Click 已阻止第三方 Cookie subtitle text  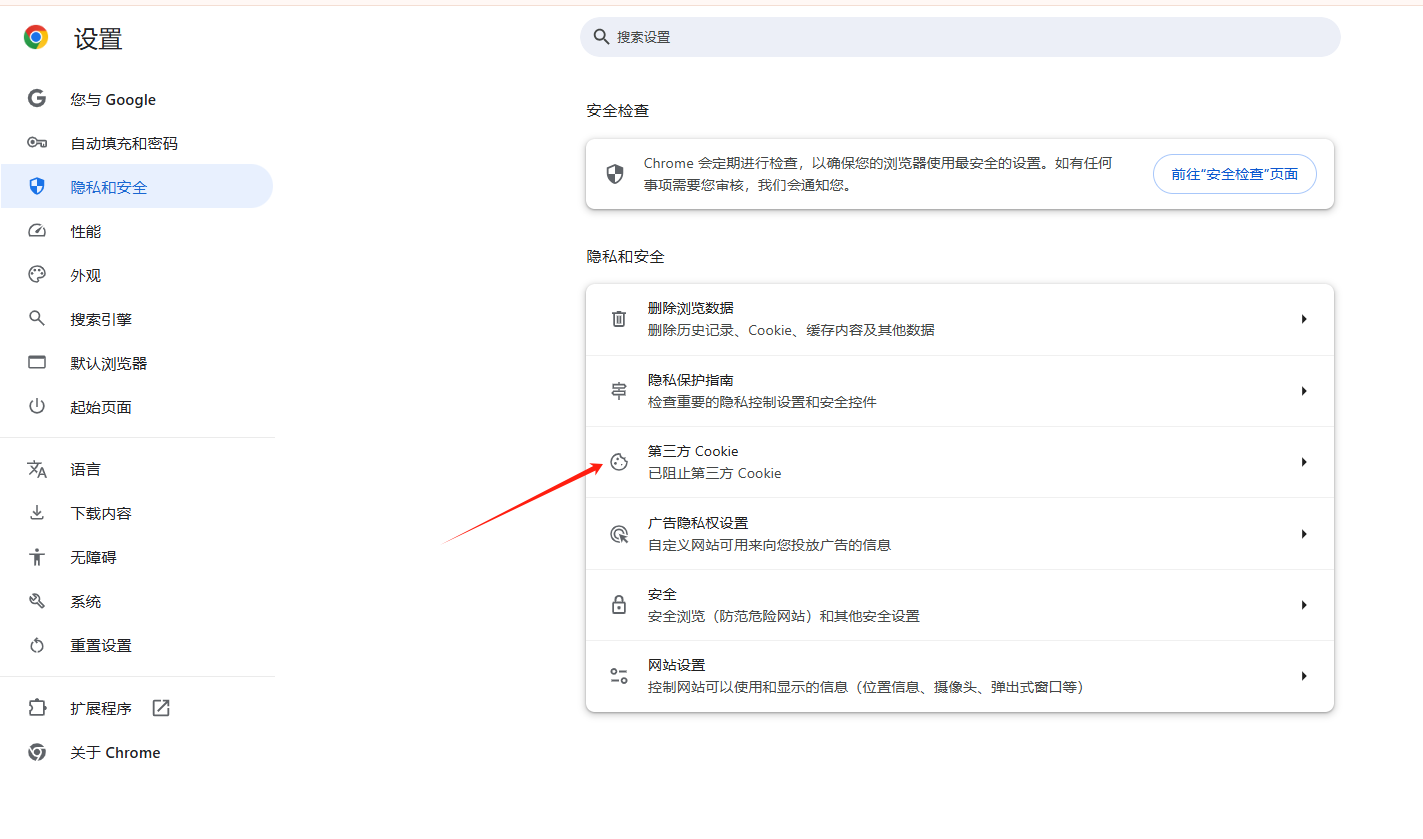tap(715, 473)
